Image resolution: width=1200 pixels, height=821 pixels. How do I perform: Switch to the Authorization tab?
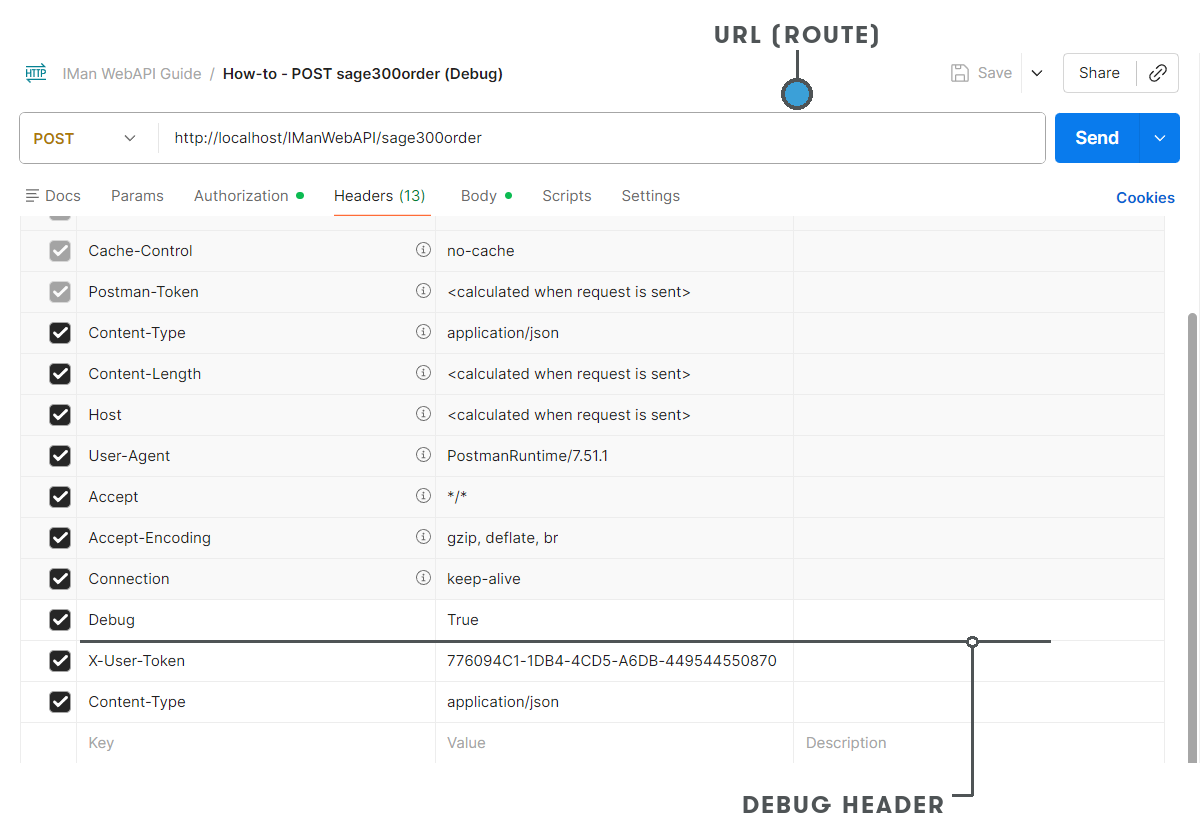tap(248, 196)
